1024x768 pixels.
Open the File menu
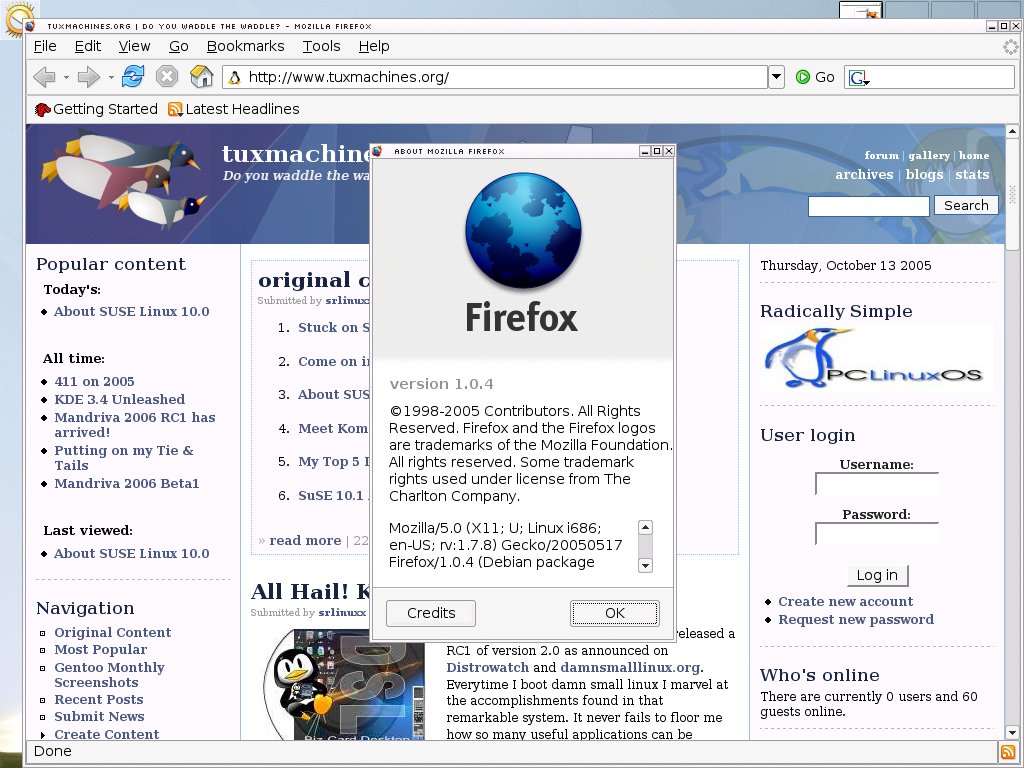click(45, 46)
